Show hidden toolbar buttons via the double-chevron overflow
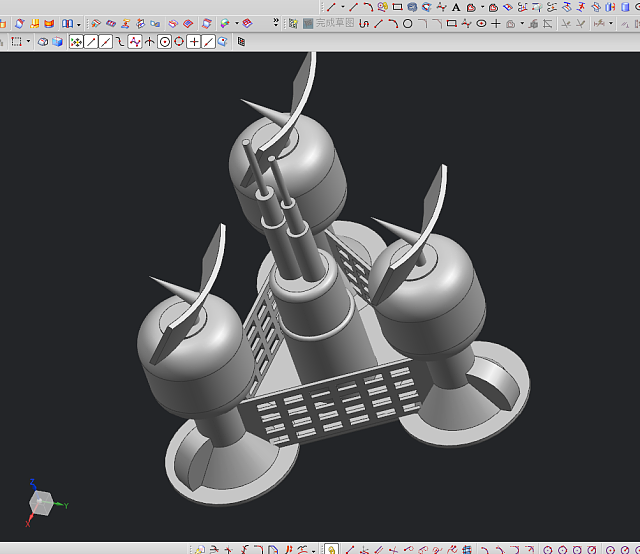 coord(276,22)
